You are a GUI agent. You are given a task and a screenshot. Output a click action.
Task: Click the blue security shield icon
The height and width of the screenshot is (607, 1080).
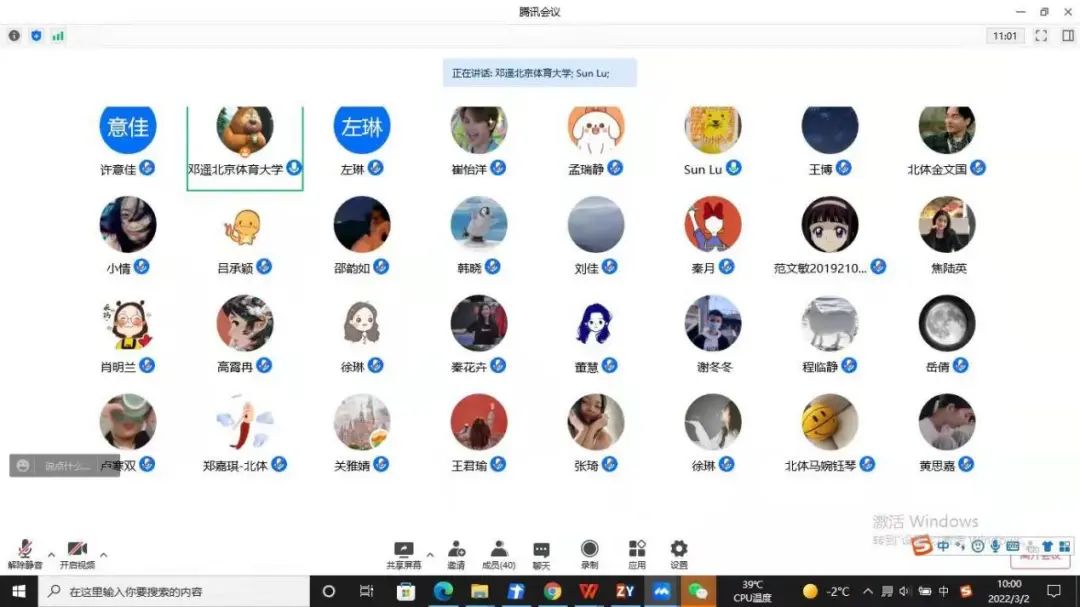point(37,36)
